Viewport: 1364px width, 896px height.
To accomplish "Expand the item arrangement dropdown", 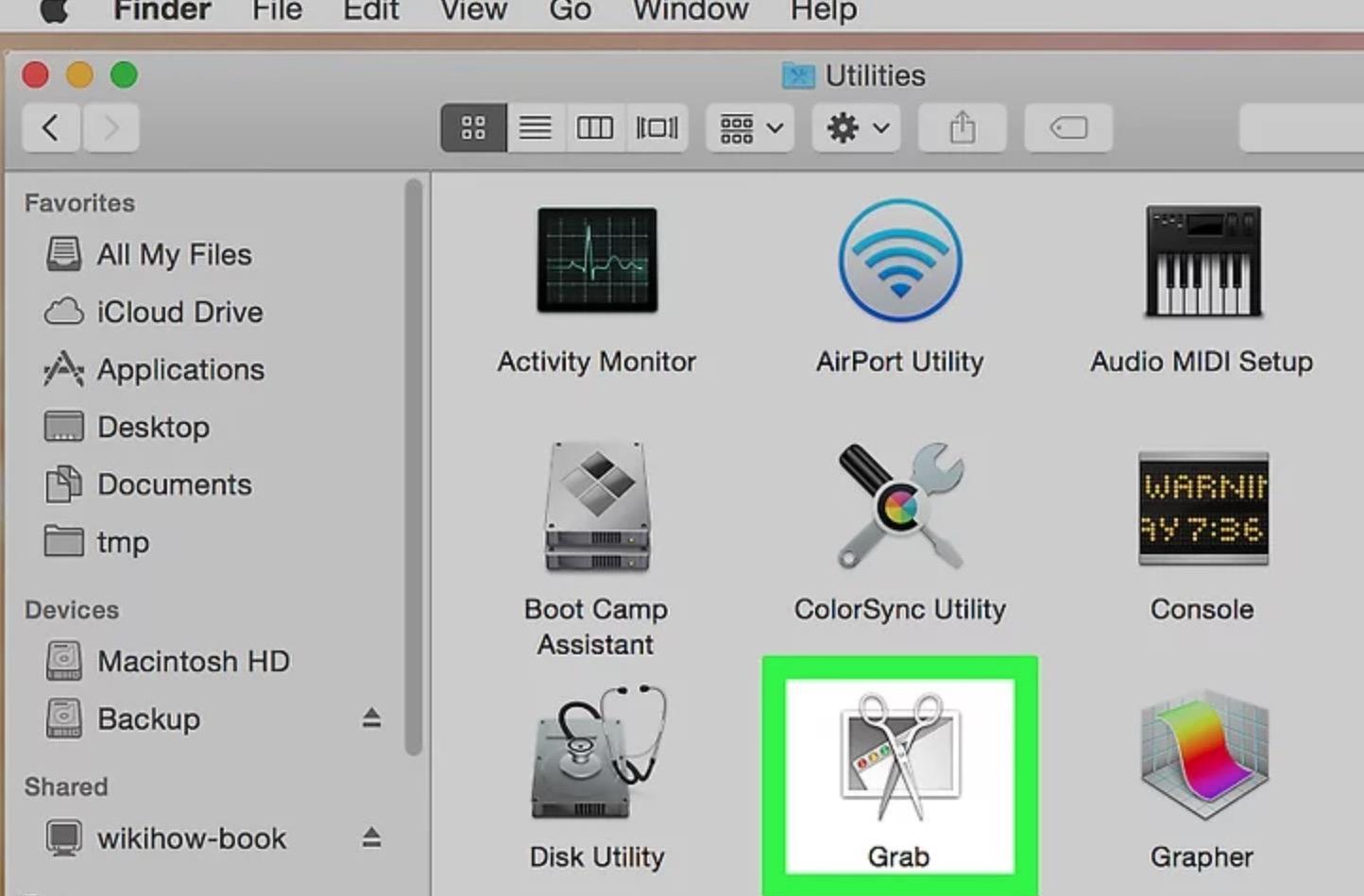I will pos(750,127).
